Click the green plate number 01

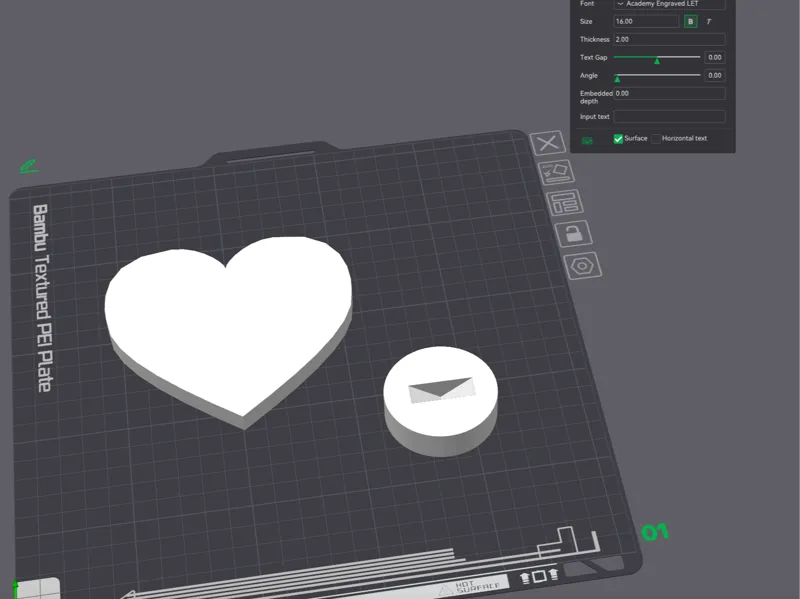pos(655,533)
